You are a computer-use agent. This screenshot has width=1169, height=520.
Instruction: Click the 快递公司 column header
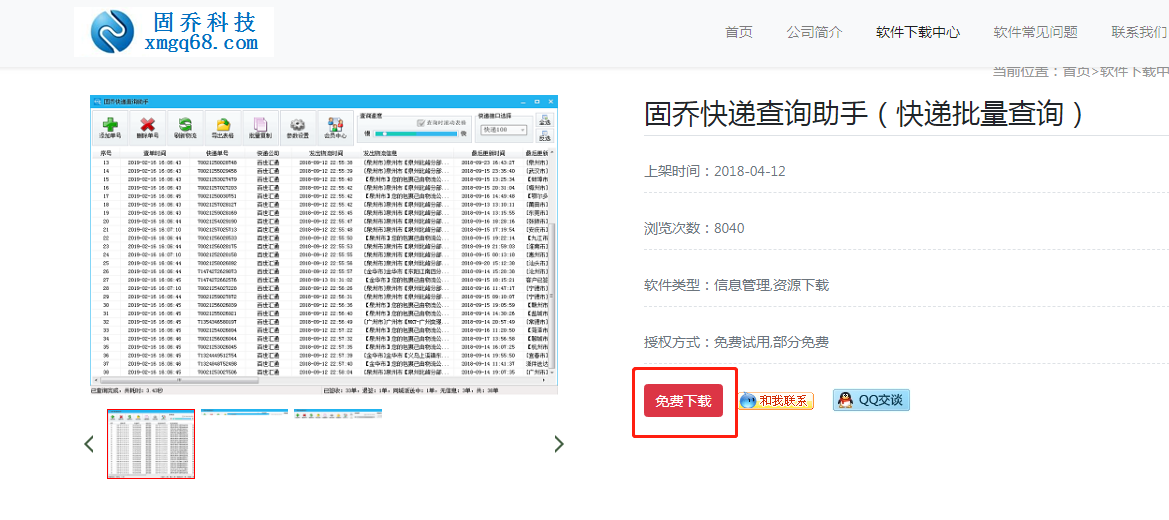click(x=267, y=153)
